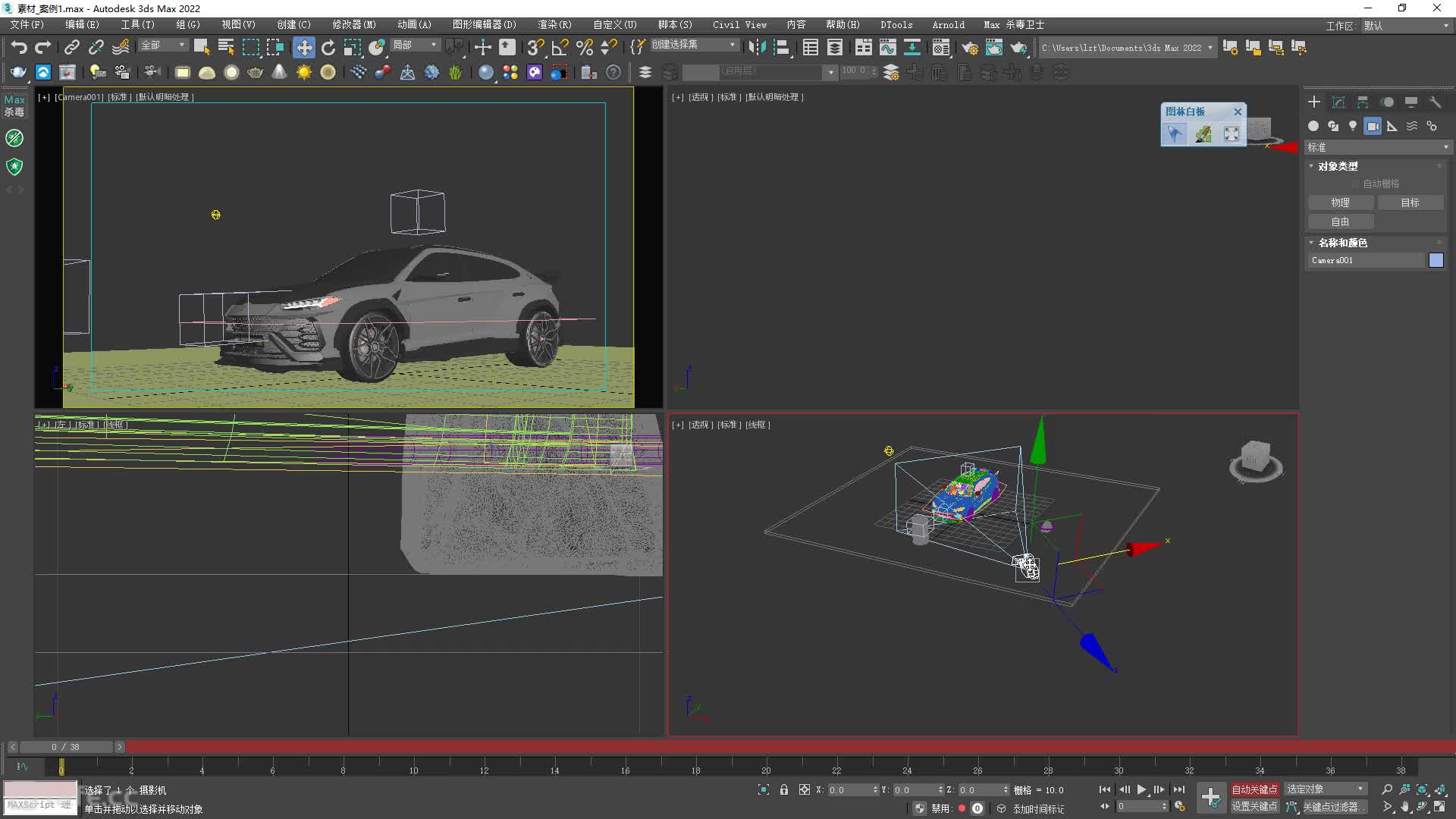Image resolution: width=1456 pixels, height=819 pixels.
Task: Create a 自由 free camera
Action: 1341,221
